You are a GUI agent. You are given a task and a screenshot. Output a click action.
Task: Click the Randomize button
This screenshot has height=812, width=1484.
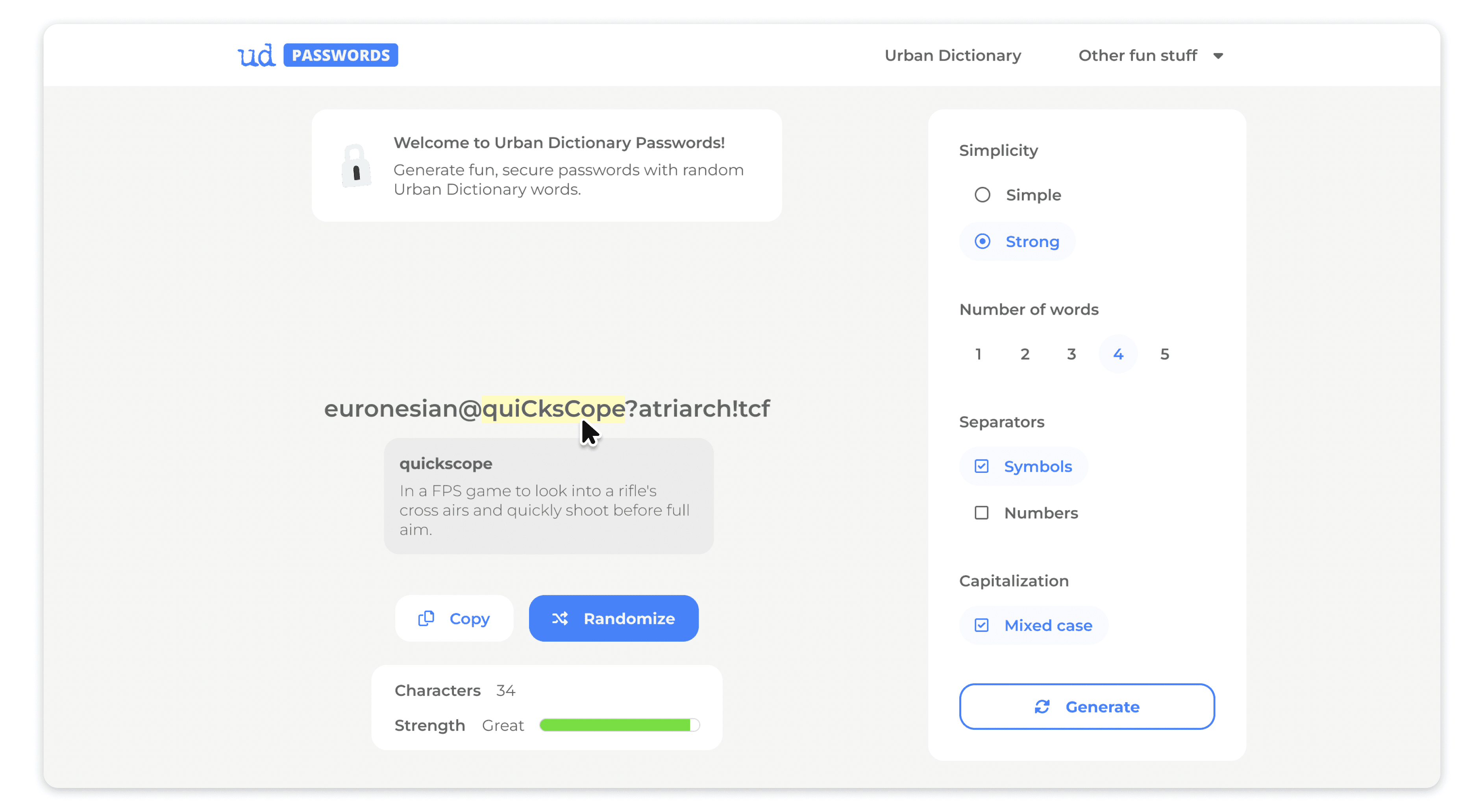click(x=613, y=618)
